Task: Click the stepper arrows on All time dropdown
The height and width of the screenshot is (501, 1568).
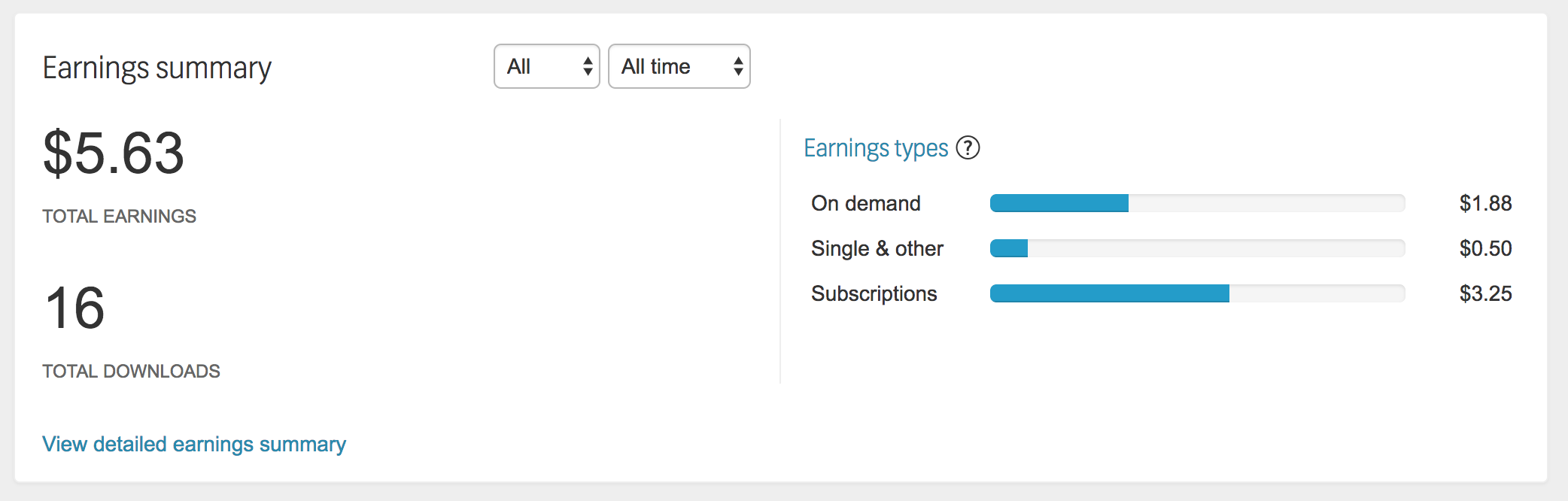Action: 738,66
